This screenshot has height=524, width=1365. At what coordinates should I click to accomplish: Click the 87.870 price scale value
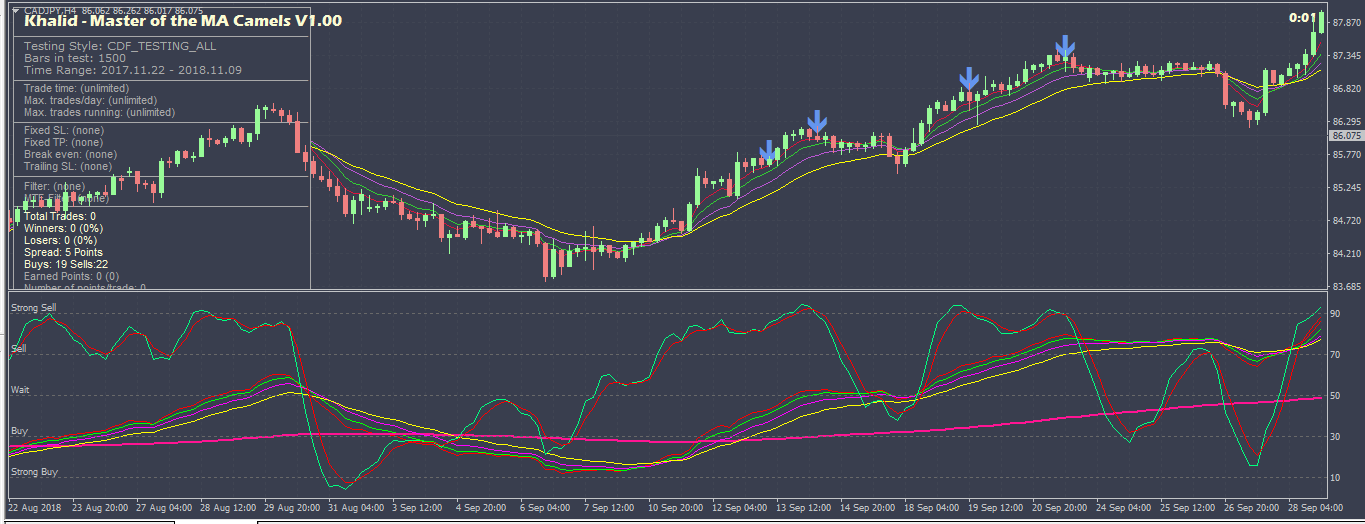pyautogui.click(x=1346, y=24)
